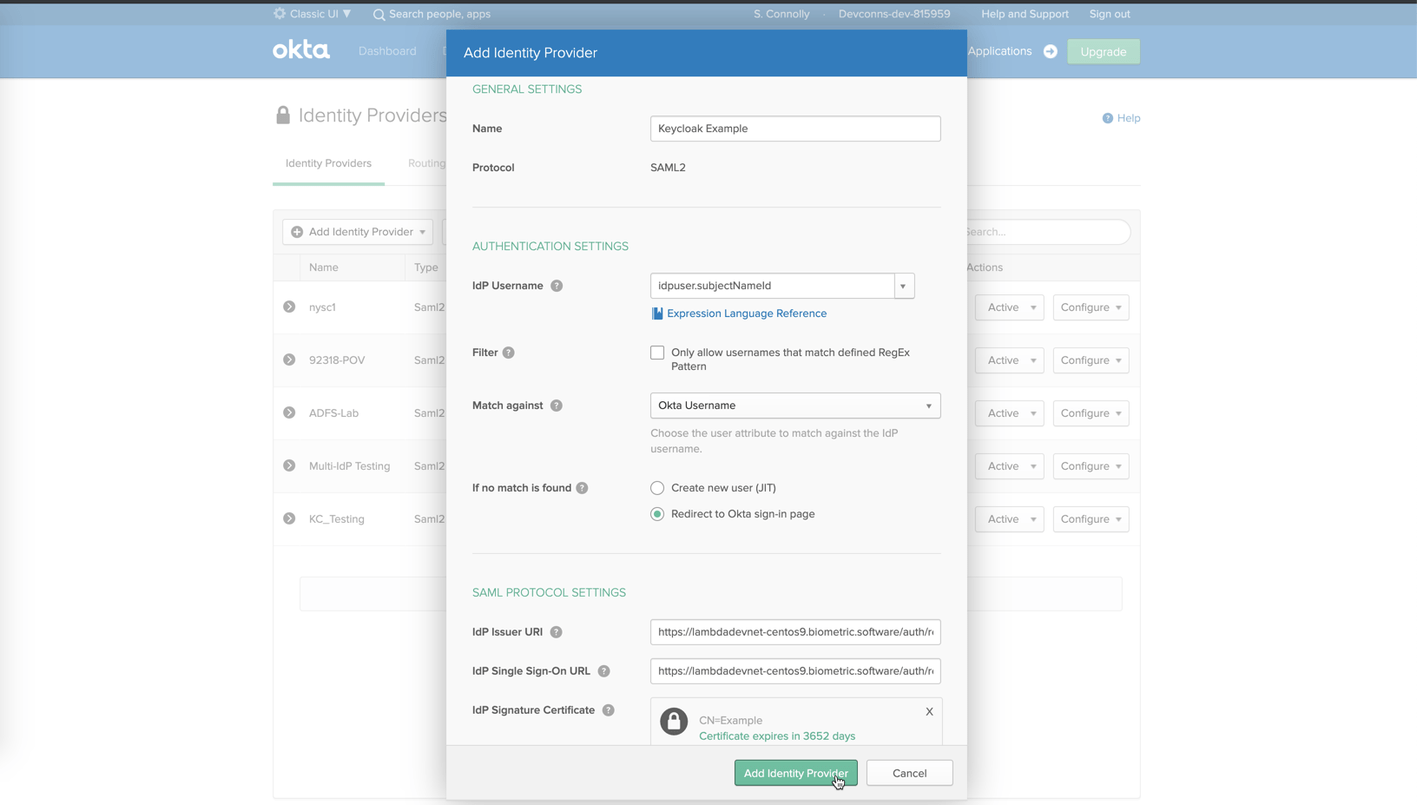Click the Add Identity Provider submit button
The image size is (1417, 805).
(795, 772)
